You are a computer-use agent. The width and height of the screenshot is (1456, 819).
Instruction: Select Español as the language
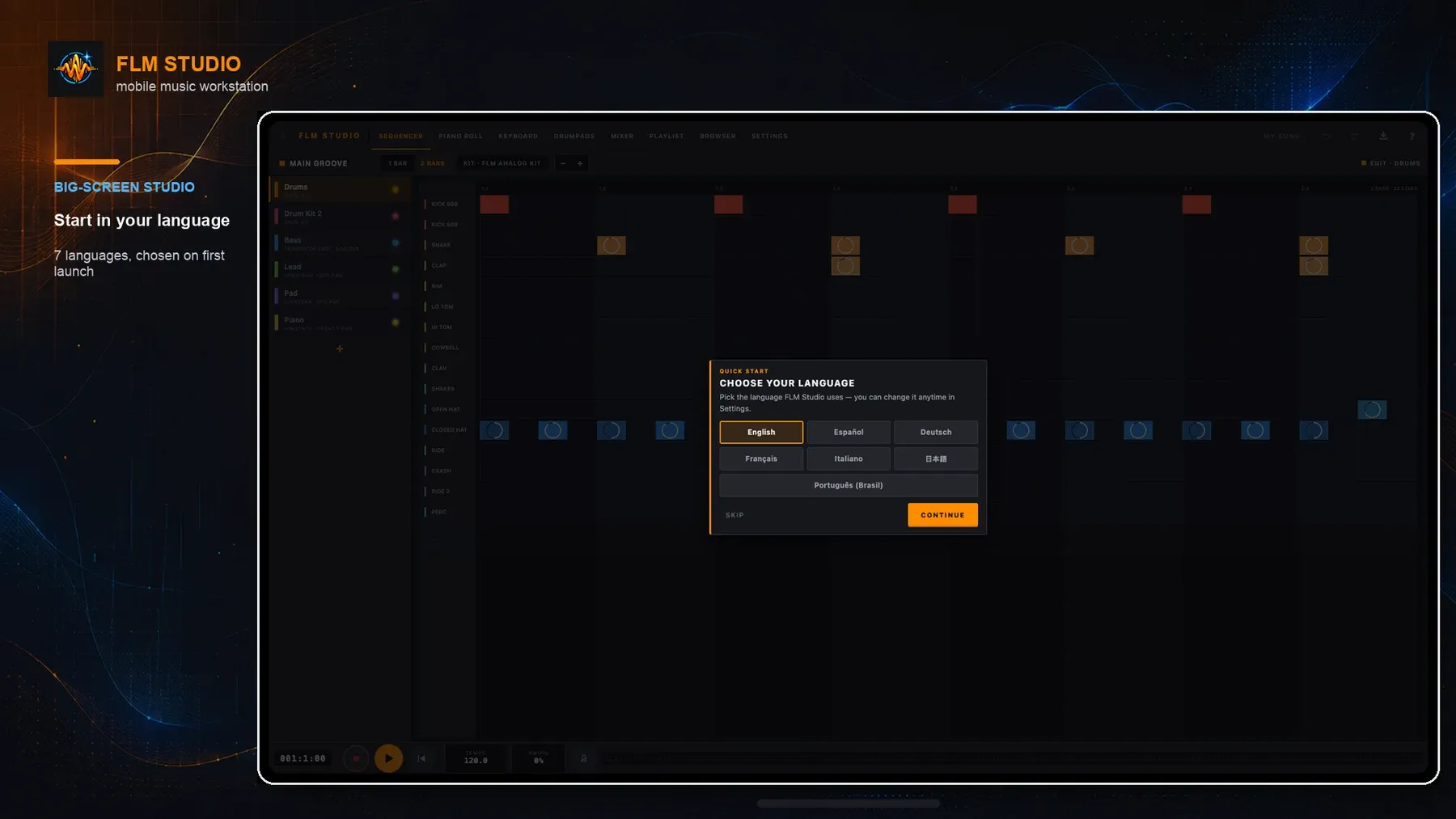point(849,432)
